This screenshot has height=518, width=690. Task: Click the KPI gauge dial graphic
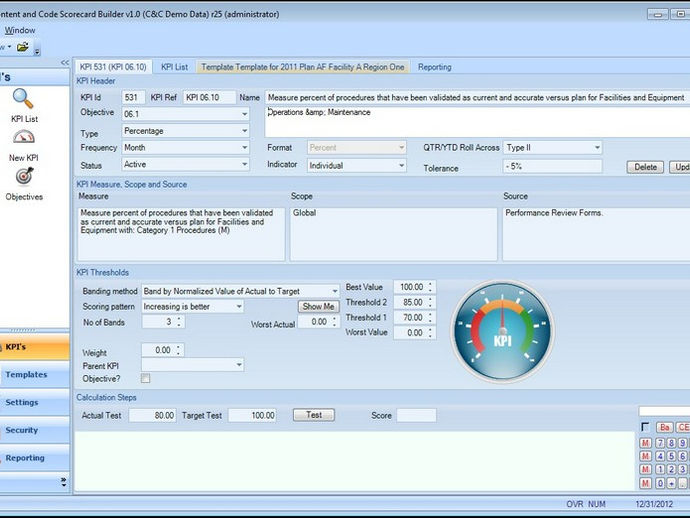pos(503,331)
